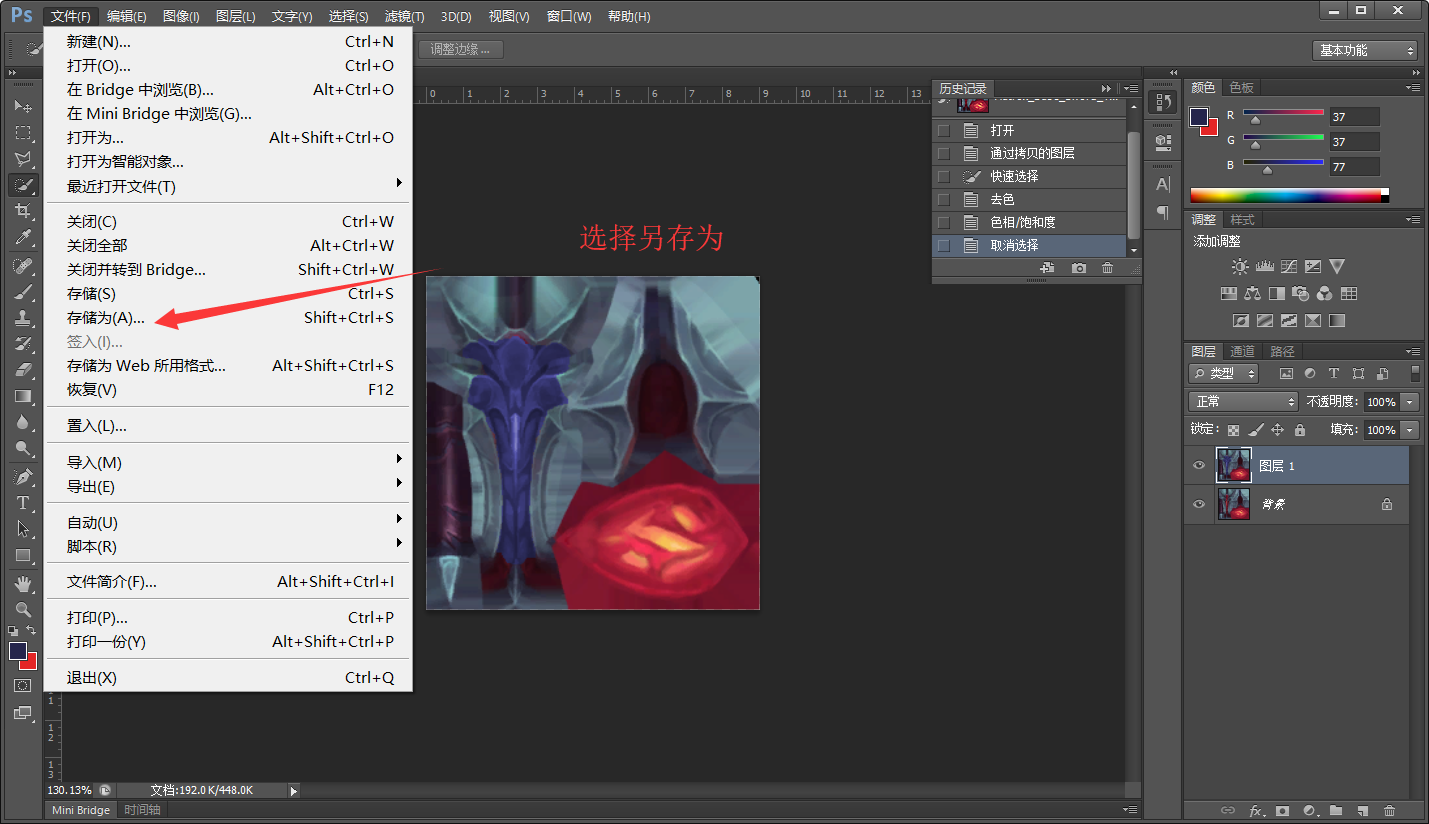Screen dimensions: 1429x824
Task: Select the Eraser tool
Action: (x=23, y=370)
